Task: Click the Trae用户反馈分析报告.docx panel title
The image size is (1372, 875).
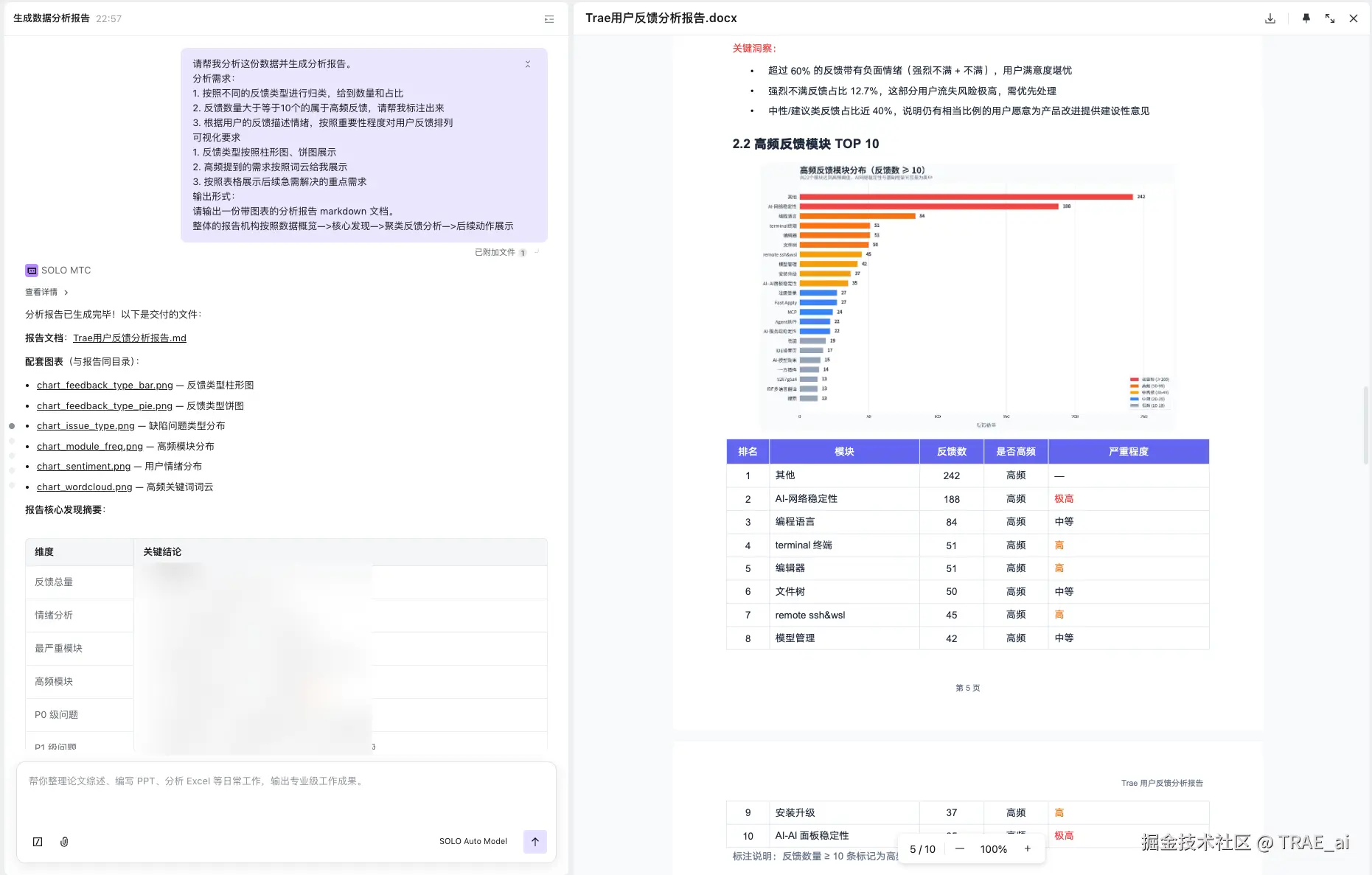Action: 661,18
